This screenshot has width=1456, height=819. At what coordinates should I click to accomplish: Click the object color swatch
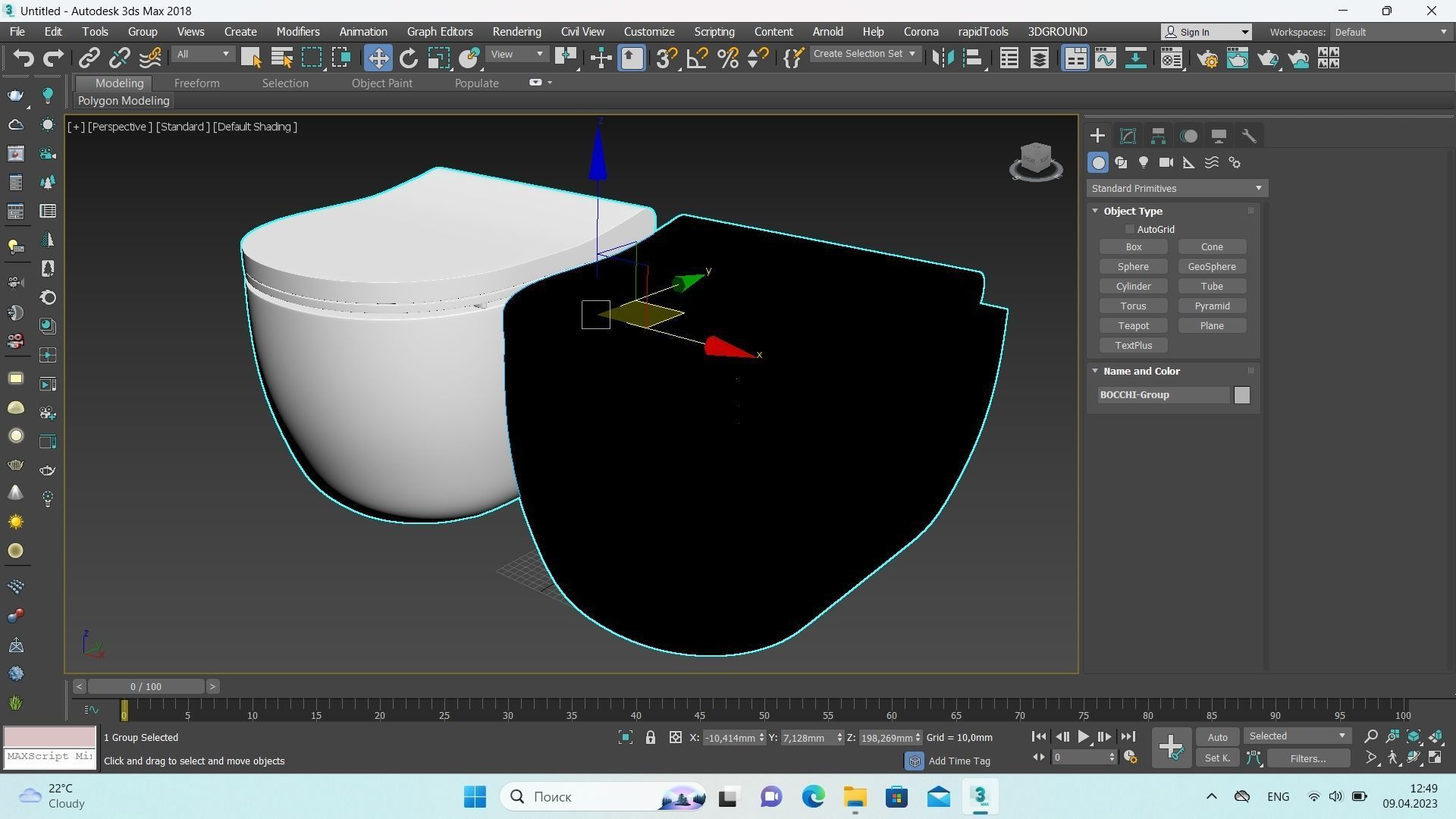point(1241,395)
